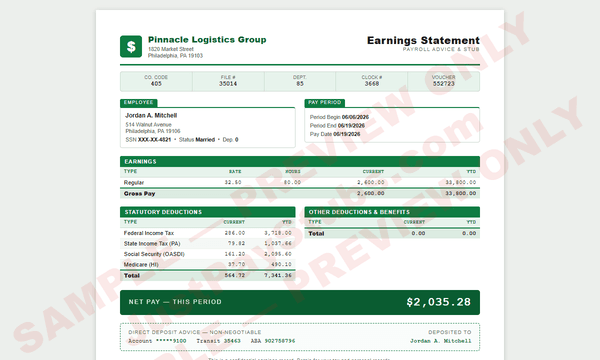Click the State Income Tax YTD 1,037.66
This screenshot has width=600, height=360.
coord(278,243)
